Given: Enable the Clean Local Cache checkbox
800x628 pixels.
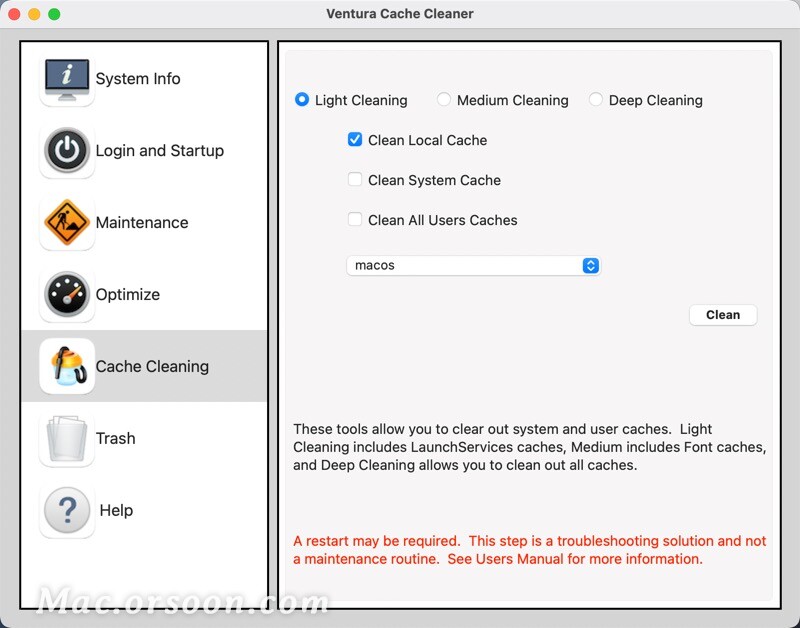Looking at the screenshot, I should pyautogui.click(x=355, y=140).
